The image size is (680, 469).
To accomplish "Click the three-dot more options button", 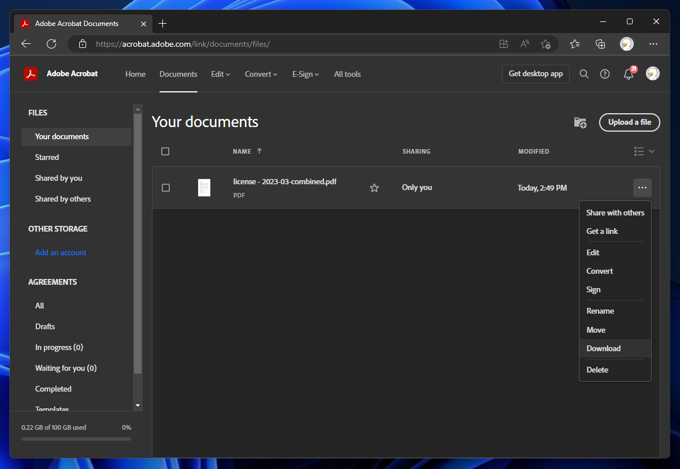I will pyautogui.click(x=642, y=188).
